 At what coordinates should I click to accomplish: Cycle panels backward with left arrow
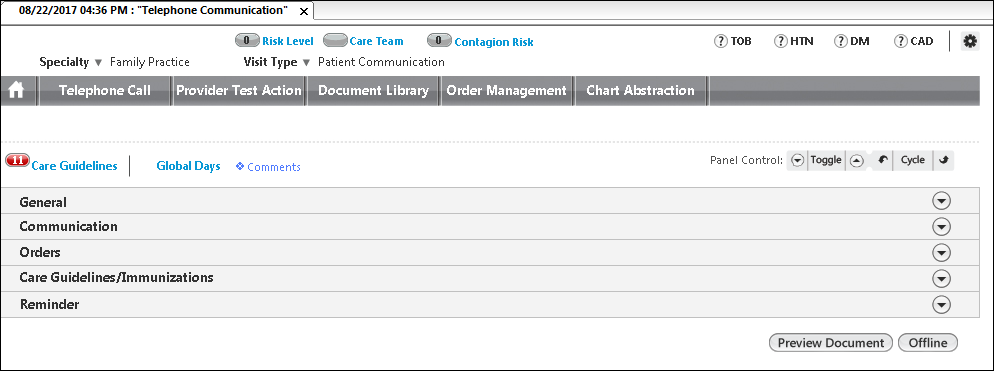tap(882, 160)
